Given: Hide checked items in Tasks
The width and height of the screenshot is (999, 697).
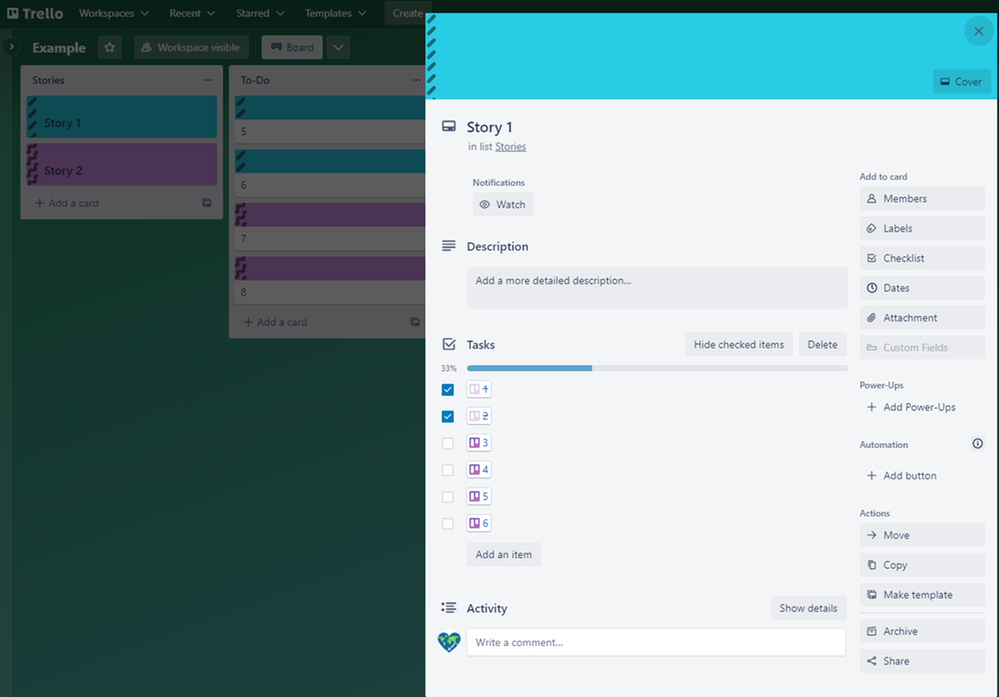Looking at the screenshot, I should (738, 345).
